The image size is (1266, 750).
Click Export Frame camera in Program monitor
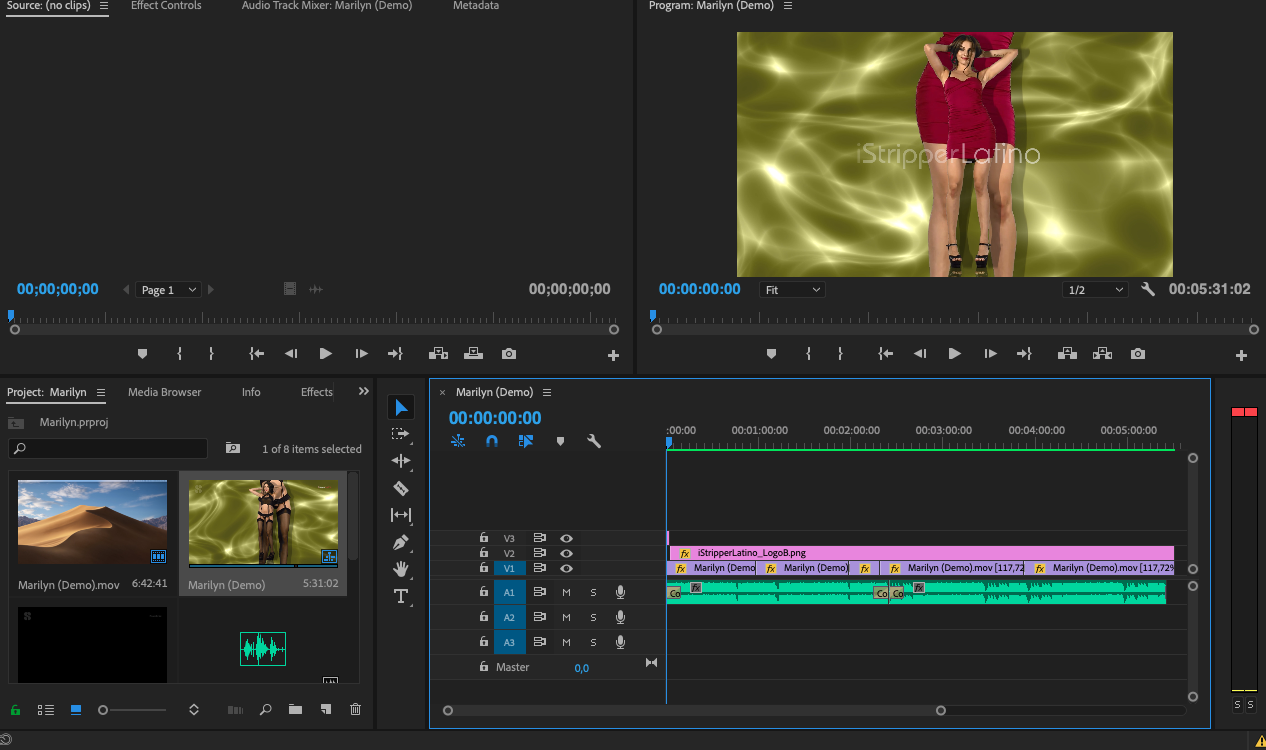1137,354
